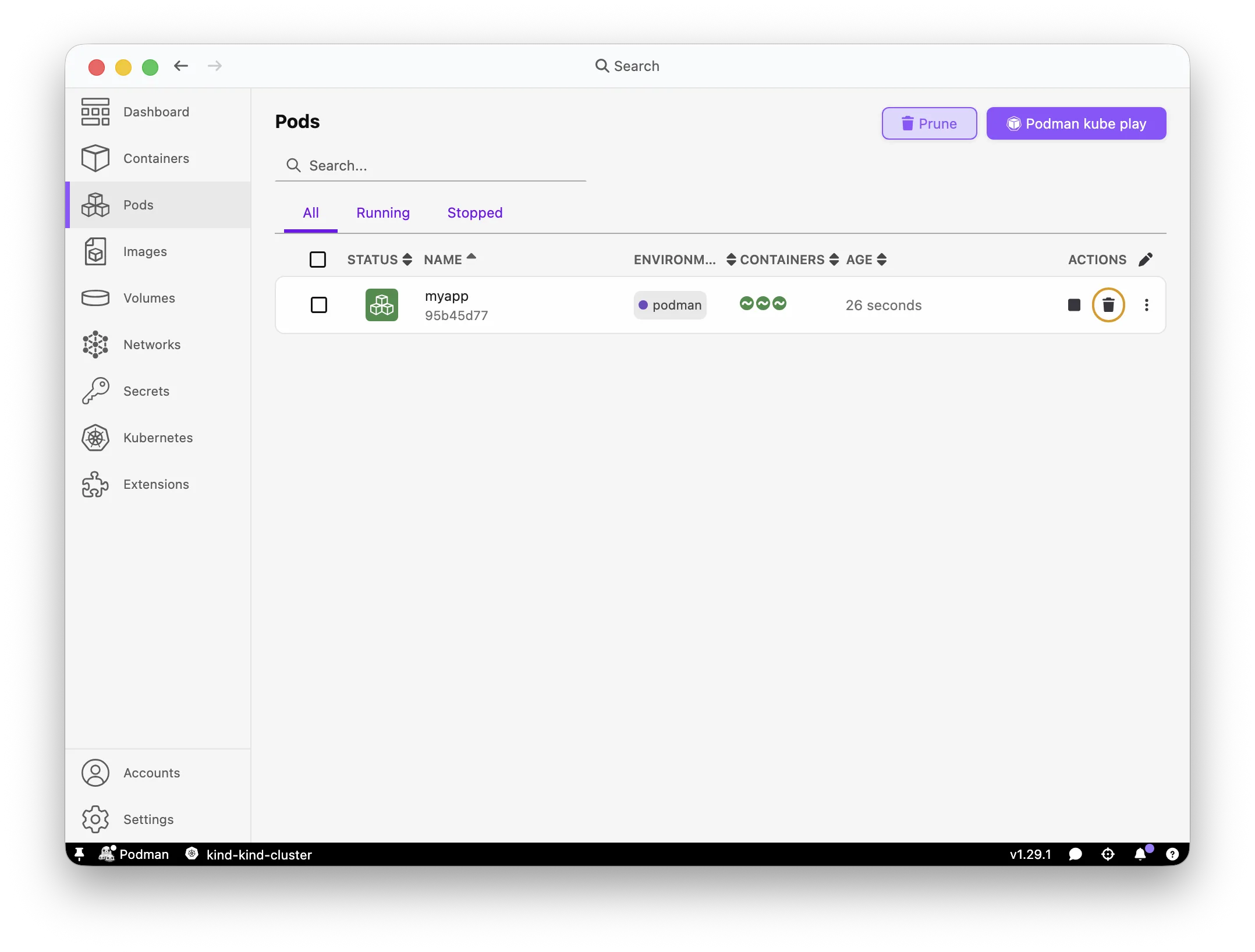Screen dimensions: 1255x952
Task: Sort pods by NAME column
Action: click(x=450, y=260)
